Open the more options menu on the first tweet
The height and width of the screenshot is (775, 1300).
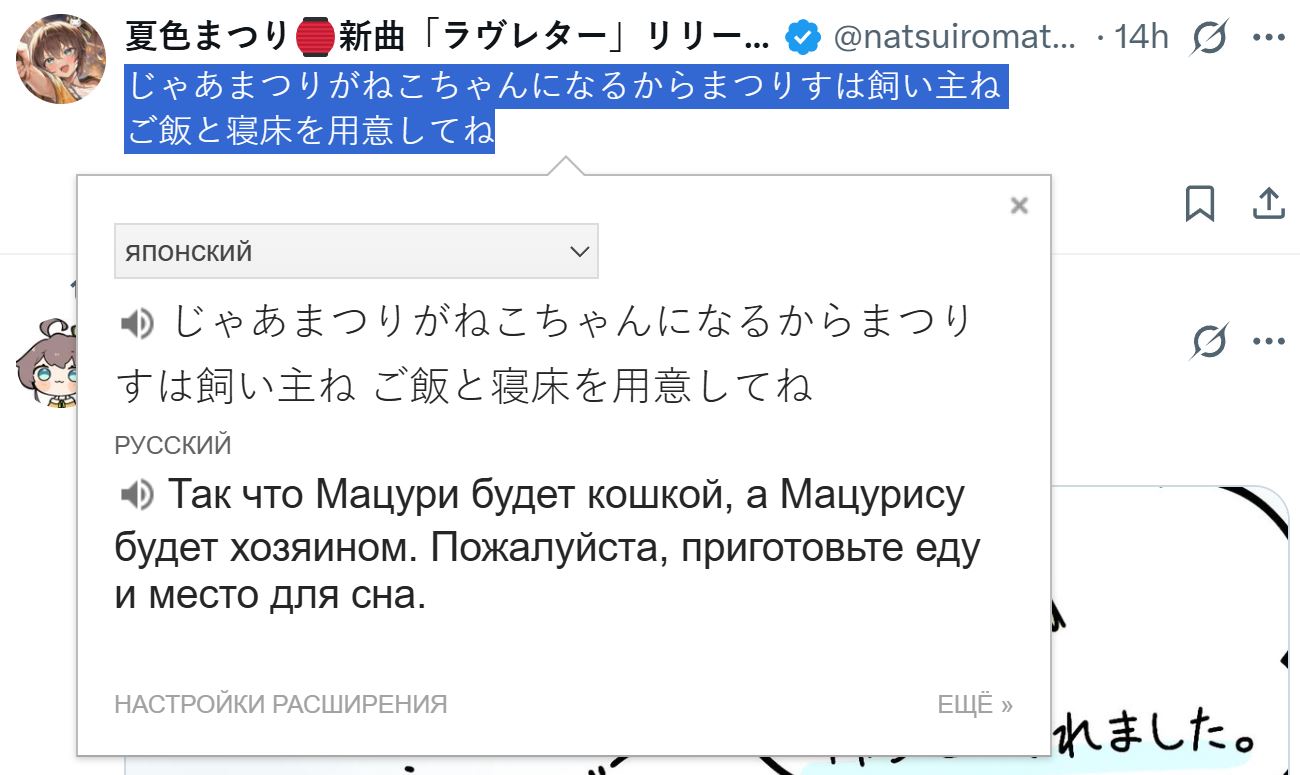1268,38
